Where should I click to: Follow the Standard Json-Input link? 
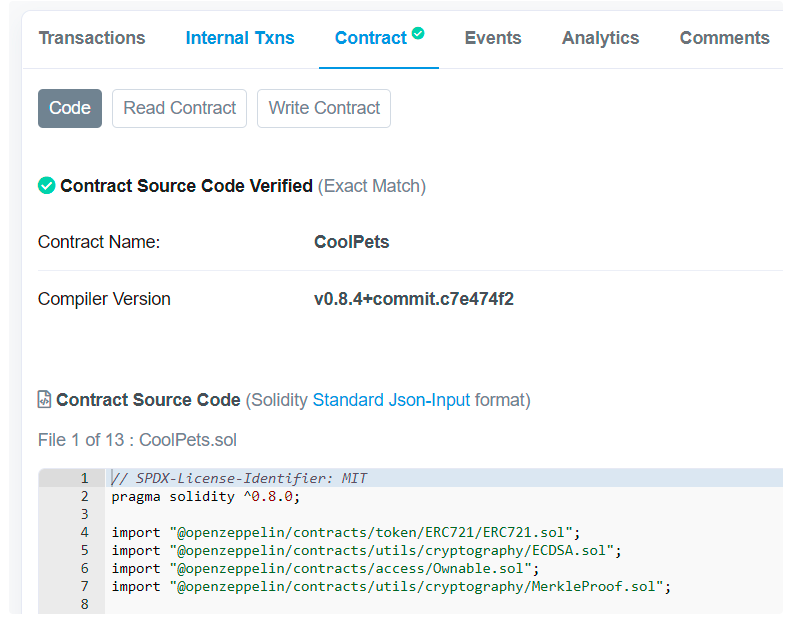coord(391,400)
